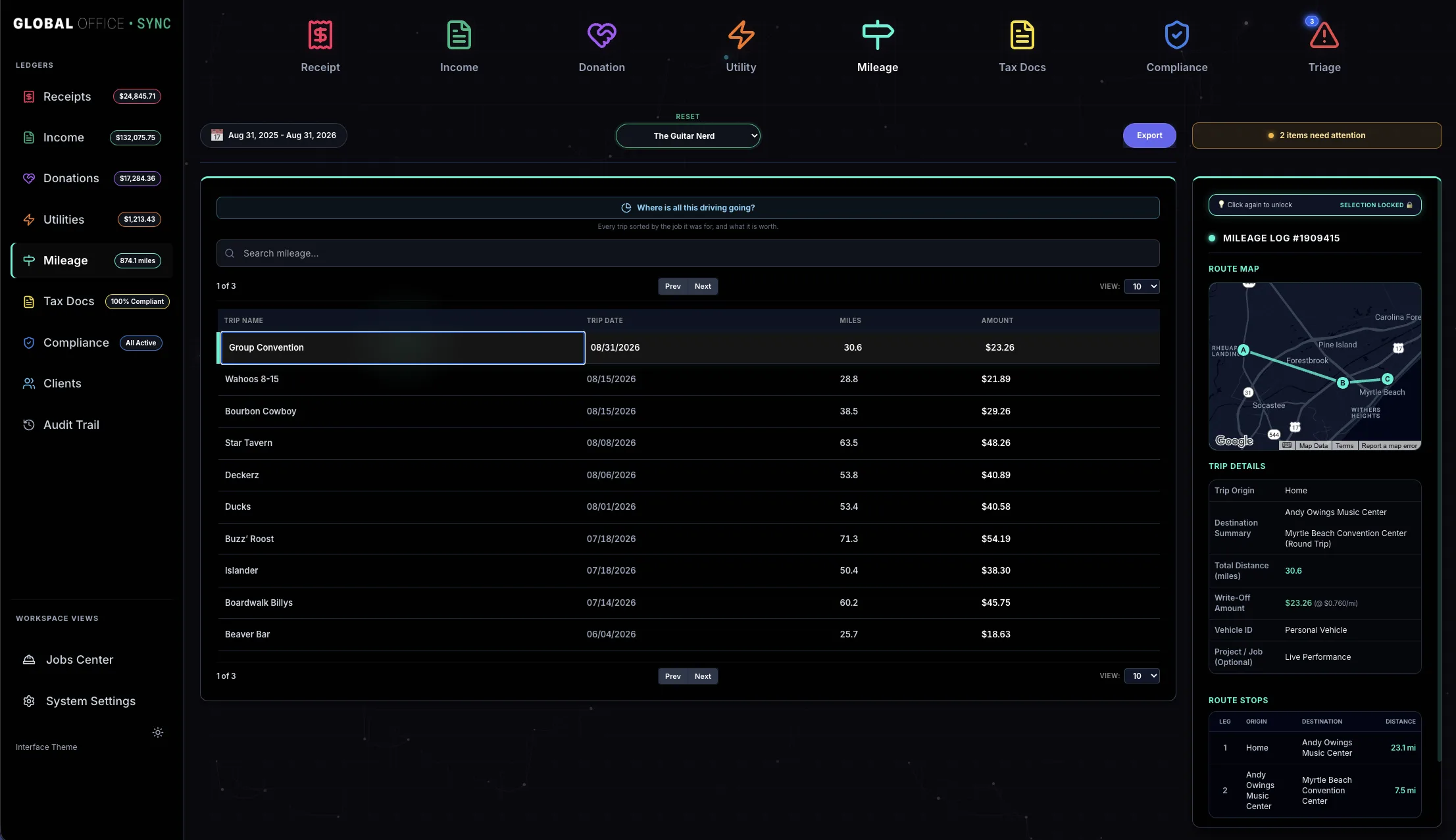Open Clients in sidebar
Screen dimensions: 1456x840
(92, 383)
